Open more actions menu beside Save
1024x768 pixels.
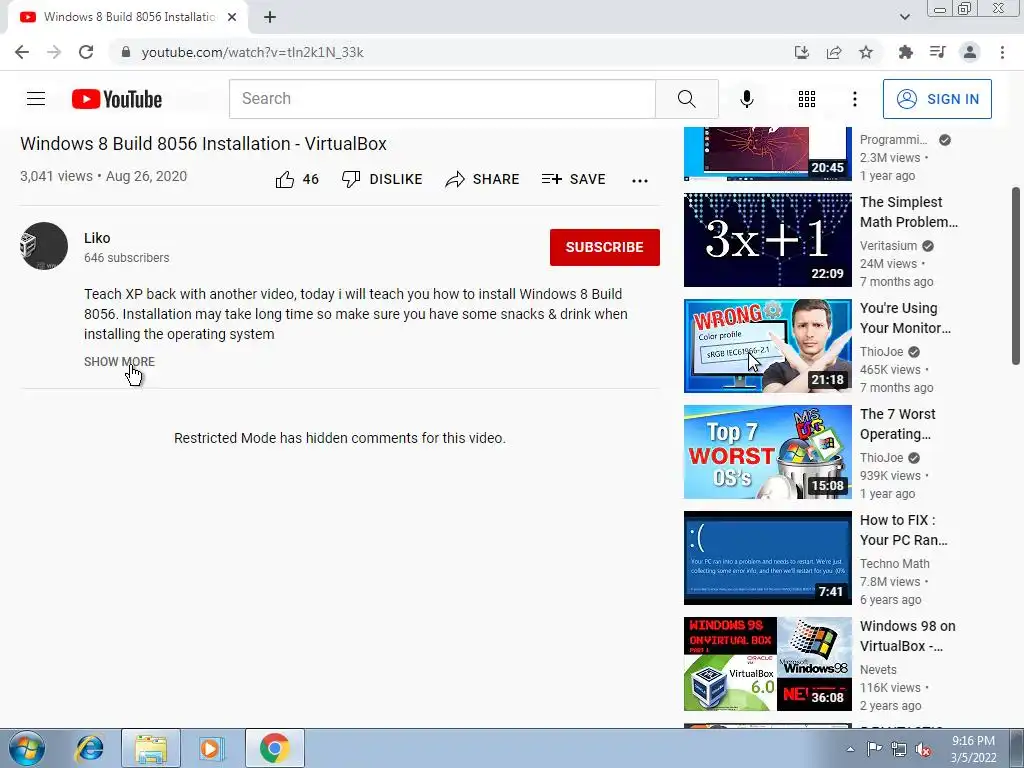point(640,180)
